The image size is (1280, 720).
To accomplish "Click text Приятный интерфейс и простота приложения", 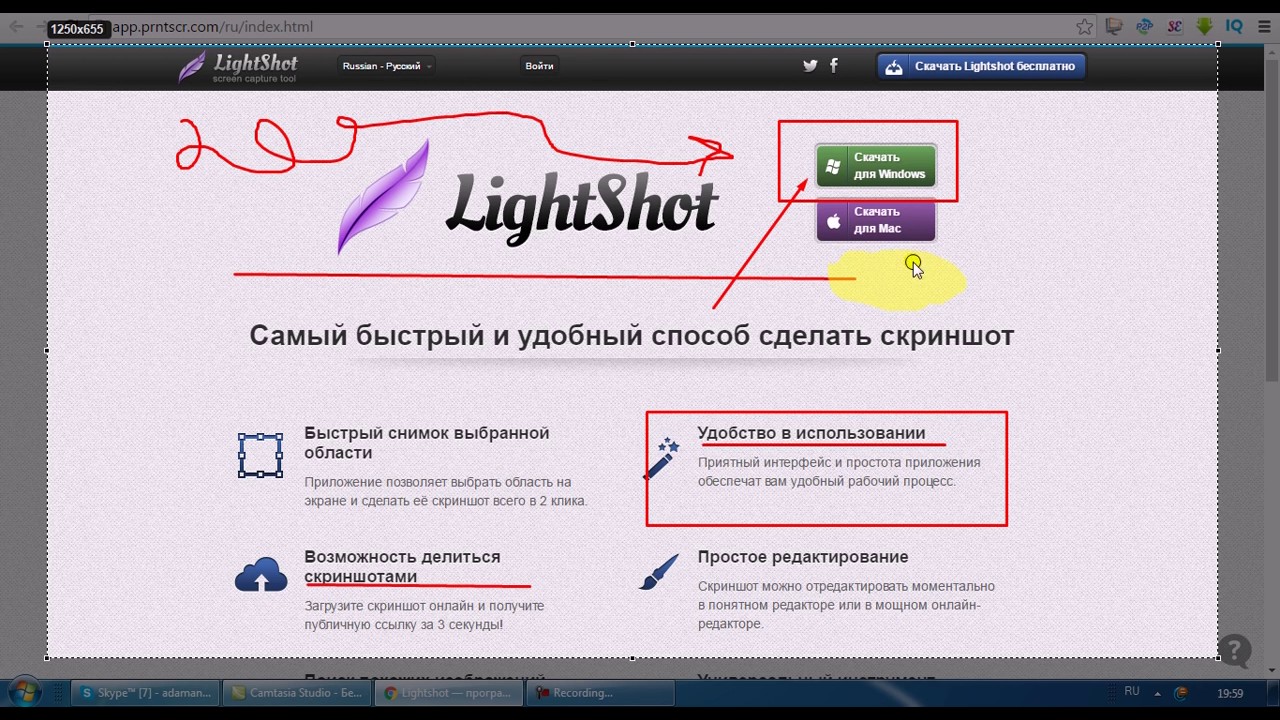I will 839,462.
